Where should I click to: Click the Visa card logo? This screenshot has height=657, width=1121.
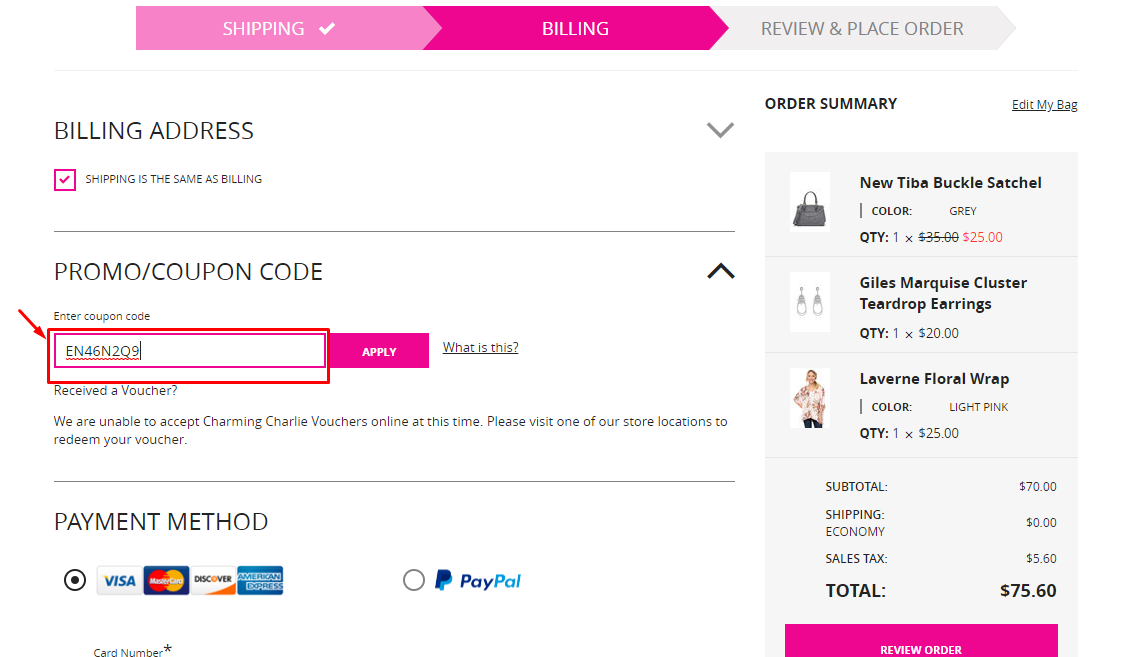click(x=119, y=581)
